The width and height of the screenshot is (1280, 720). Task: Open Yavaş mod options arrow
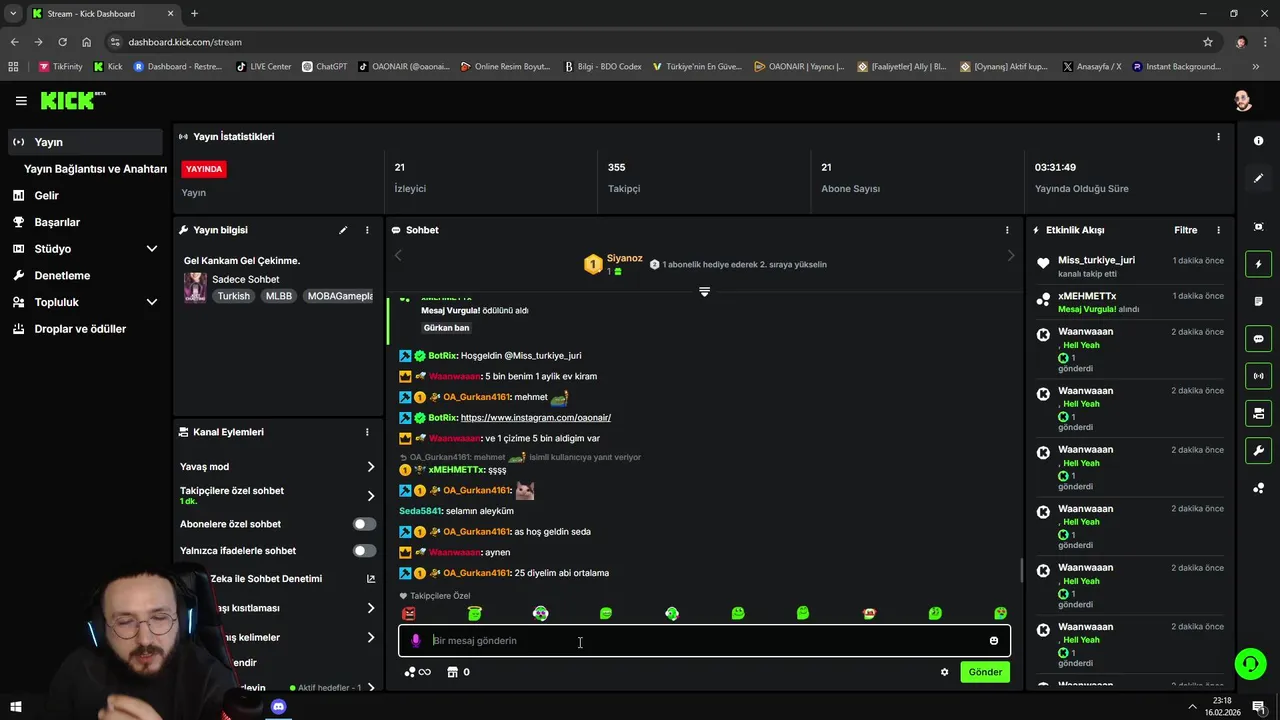(371, 467)
